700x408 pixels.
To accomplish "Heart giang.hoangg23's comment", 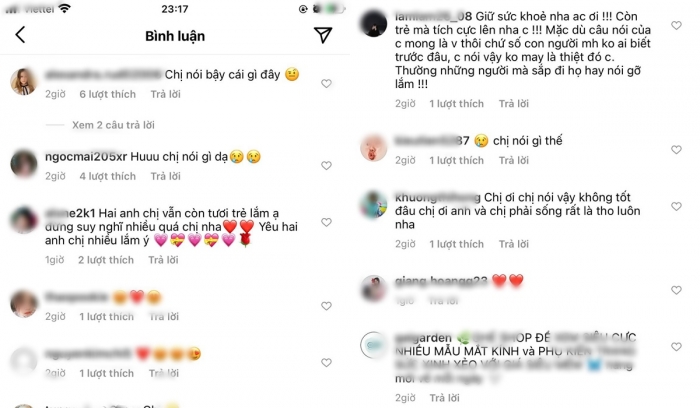I will coord(676,290).
